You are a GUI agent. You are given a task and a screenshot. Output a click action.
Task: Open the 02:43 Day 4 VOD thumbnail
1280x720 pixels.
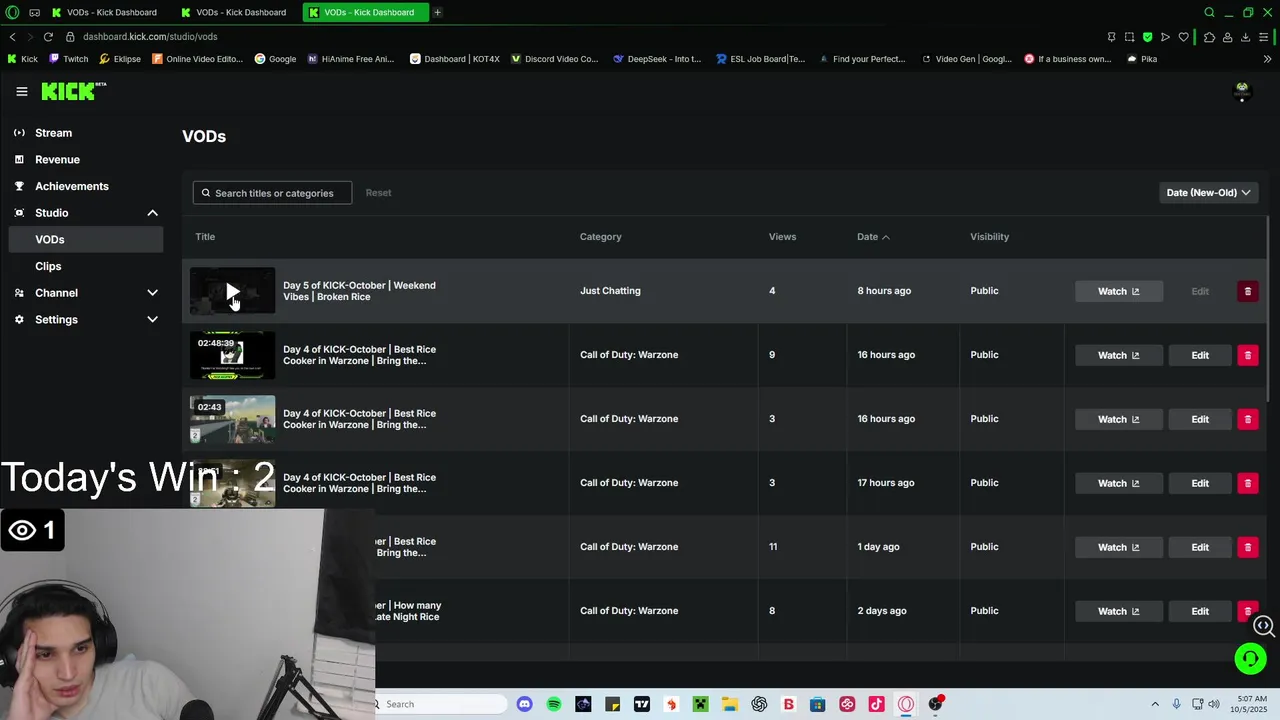point(232,419)
